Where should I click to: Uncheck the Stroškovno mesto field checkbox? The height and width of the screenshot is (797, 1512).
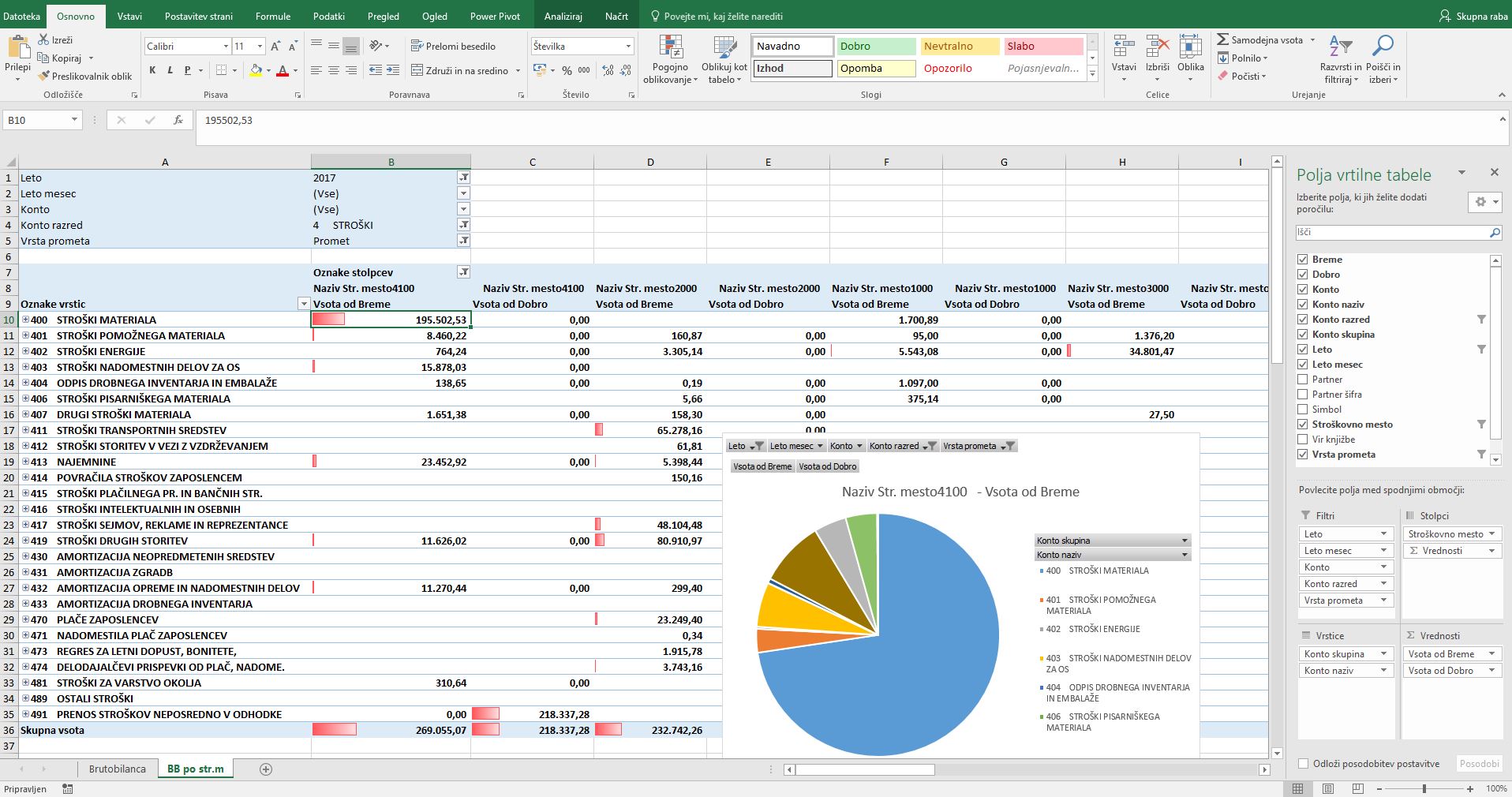coord(1303,424)
